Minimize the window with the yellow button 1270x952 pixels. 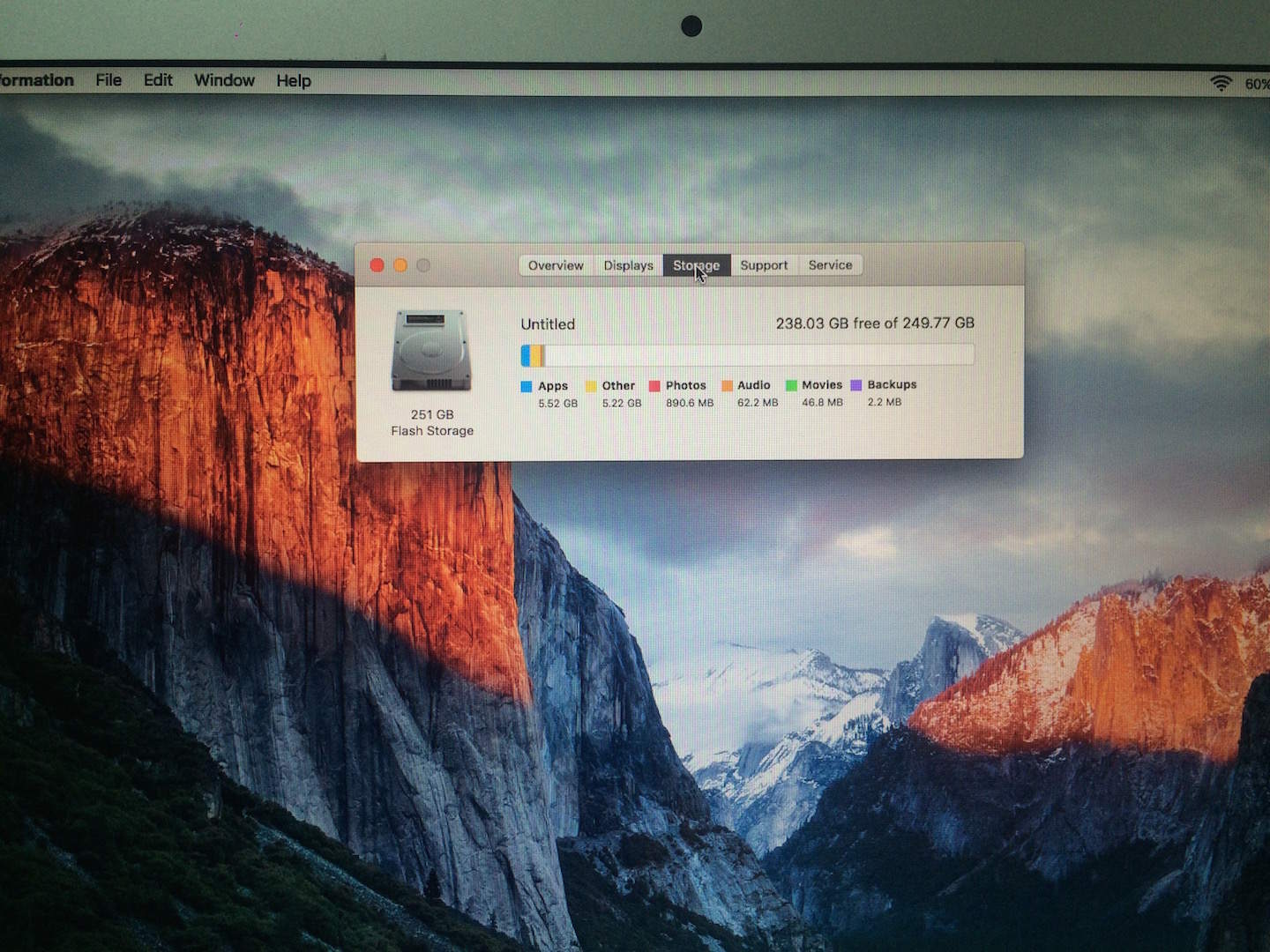tap(400, 265)
